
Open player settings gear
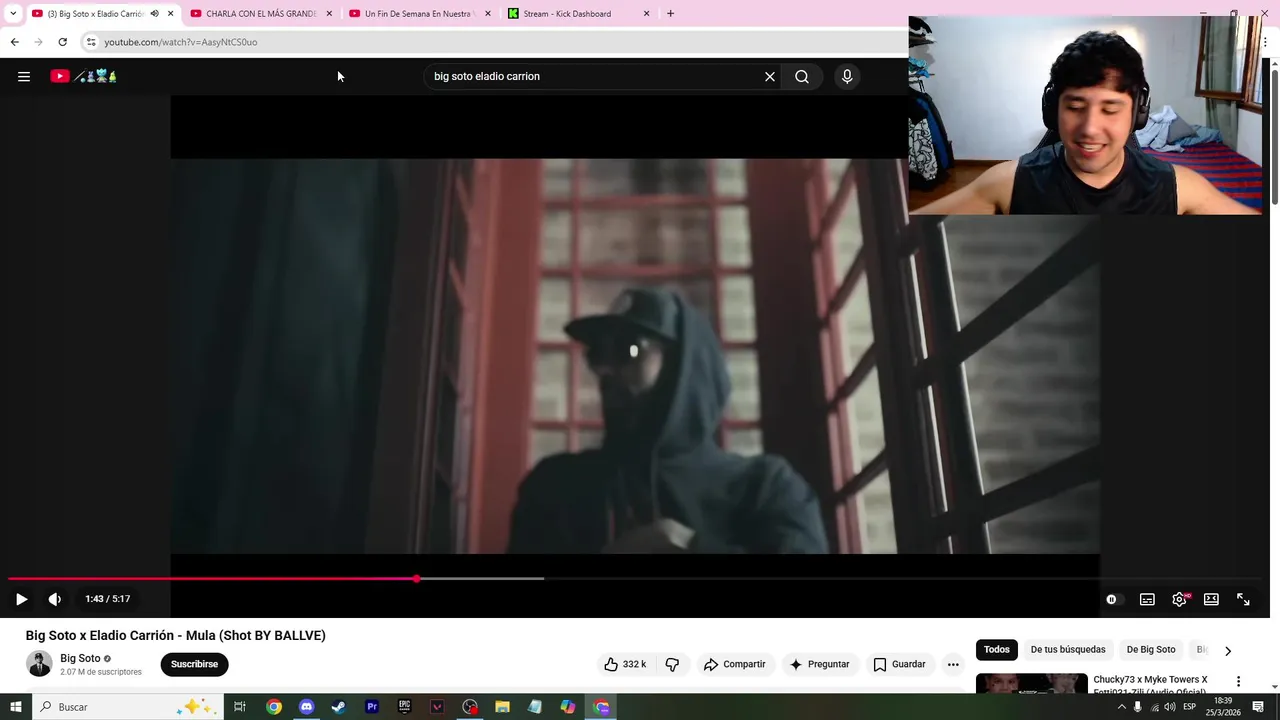pyautogui.click(x=1179, y=599)
